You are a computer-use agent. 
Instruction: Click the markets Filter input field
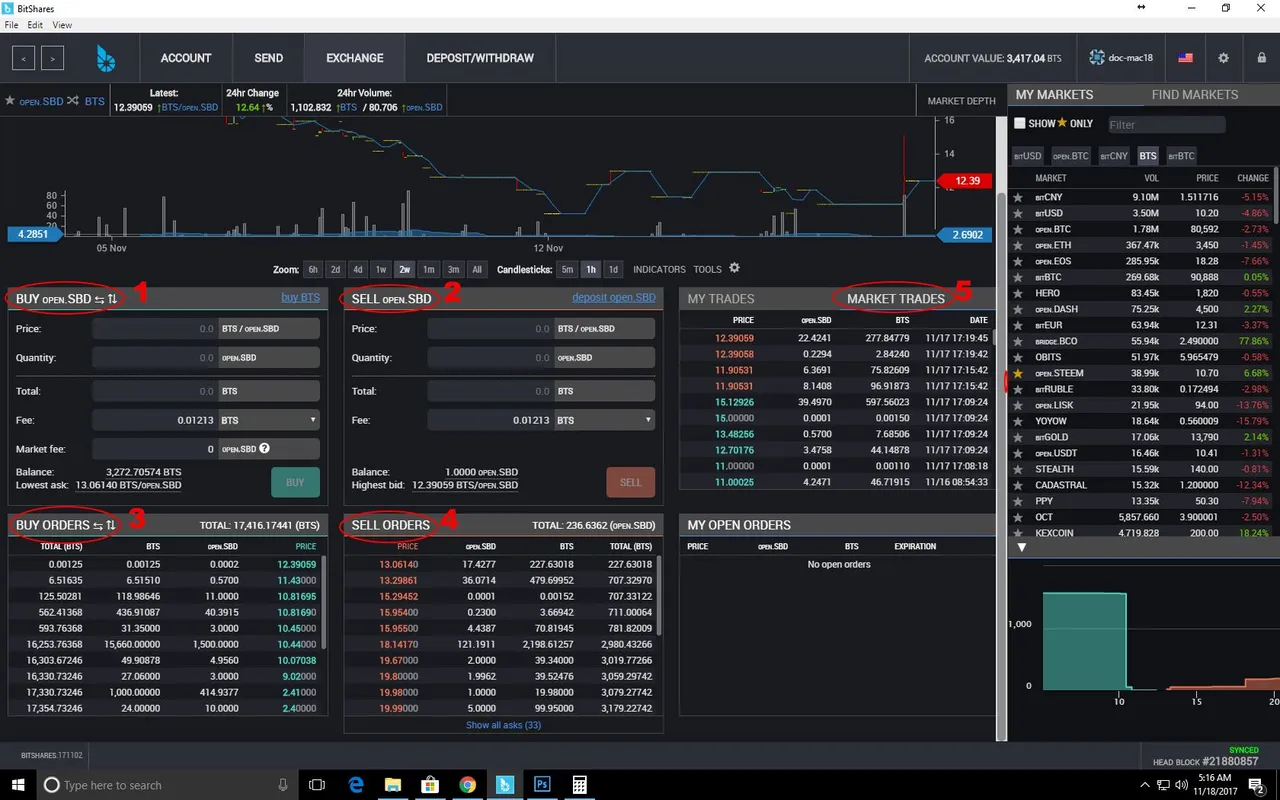pyautogui.click(x=1166, y=125)
